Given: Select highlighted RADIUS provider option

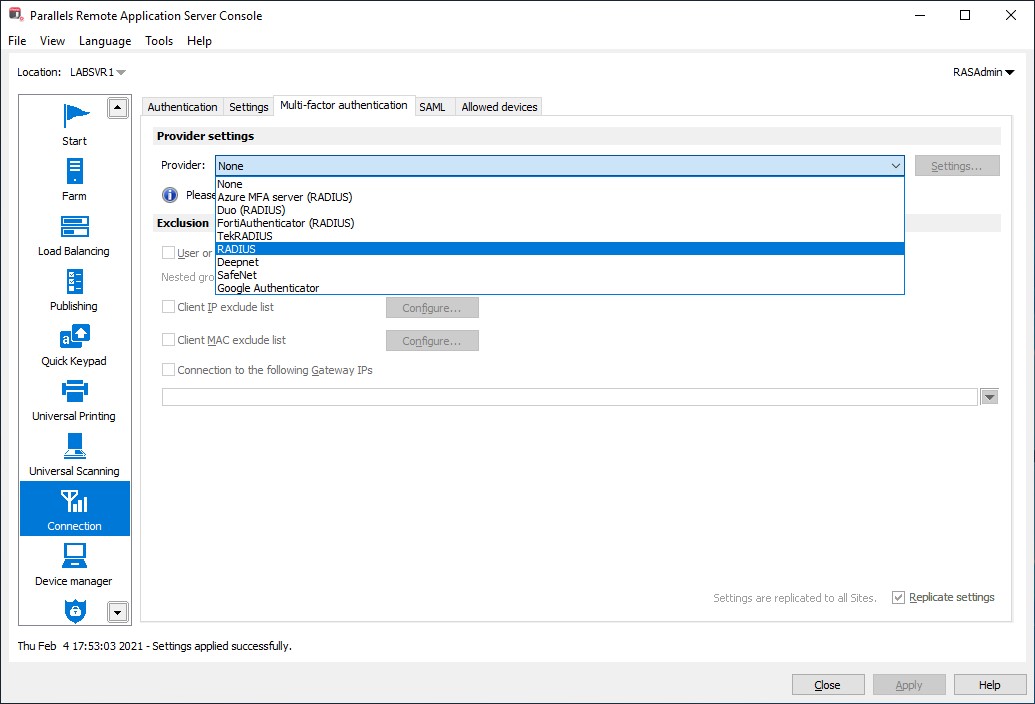Looking at the screenshot, I should (560, 249).
